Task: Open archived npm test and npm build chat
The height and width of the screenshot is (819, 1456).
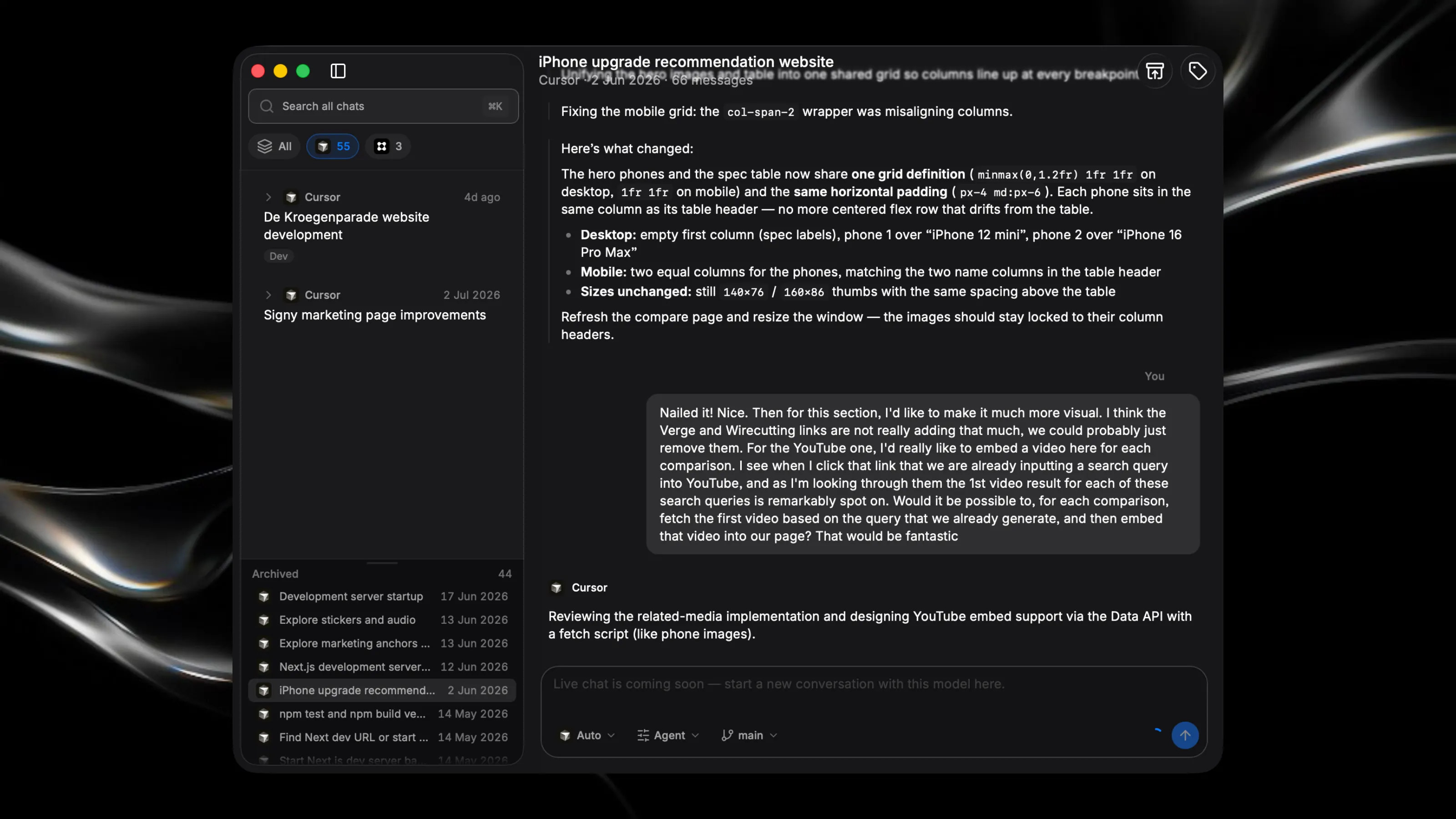Action: click(382, 714)
